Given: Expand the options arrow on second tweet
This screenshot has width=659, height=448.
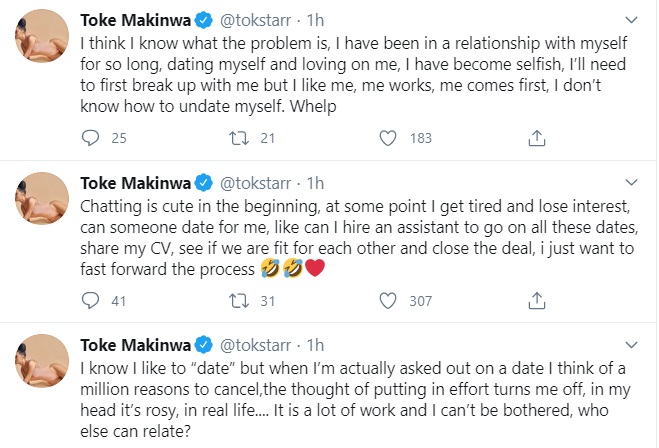Looking at the screenshot, I should tap(633, 182).
